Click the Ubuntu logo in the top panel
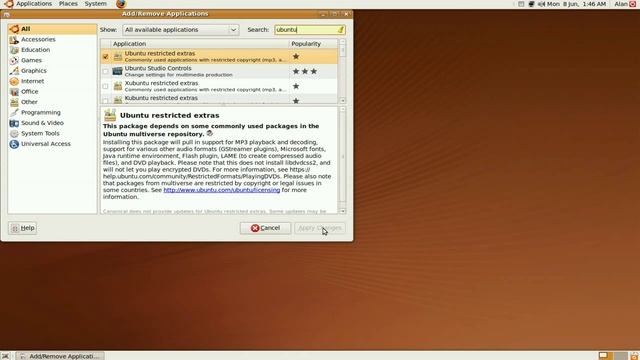This screenshot has width=640, height=360. click(9, 4)
